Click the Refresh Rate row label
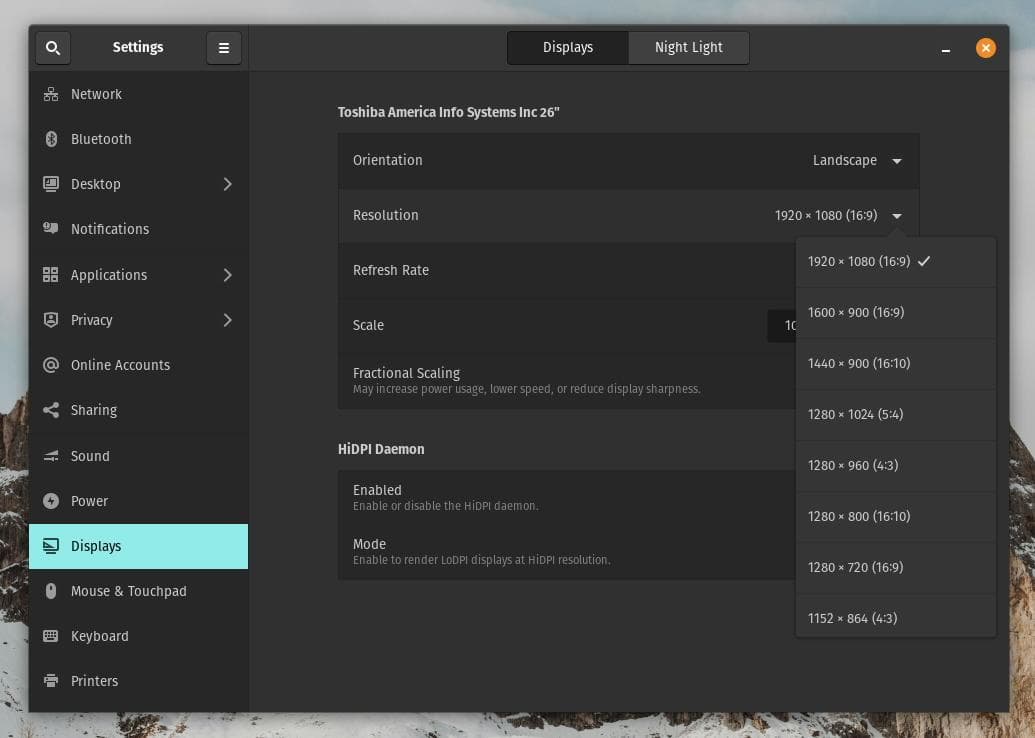The width and height of the screenshot is (1035, 738). coord(391,270)
